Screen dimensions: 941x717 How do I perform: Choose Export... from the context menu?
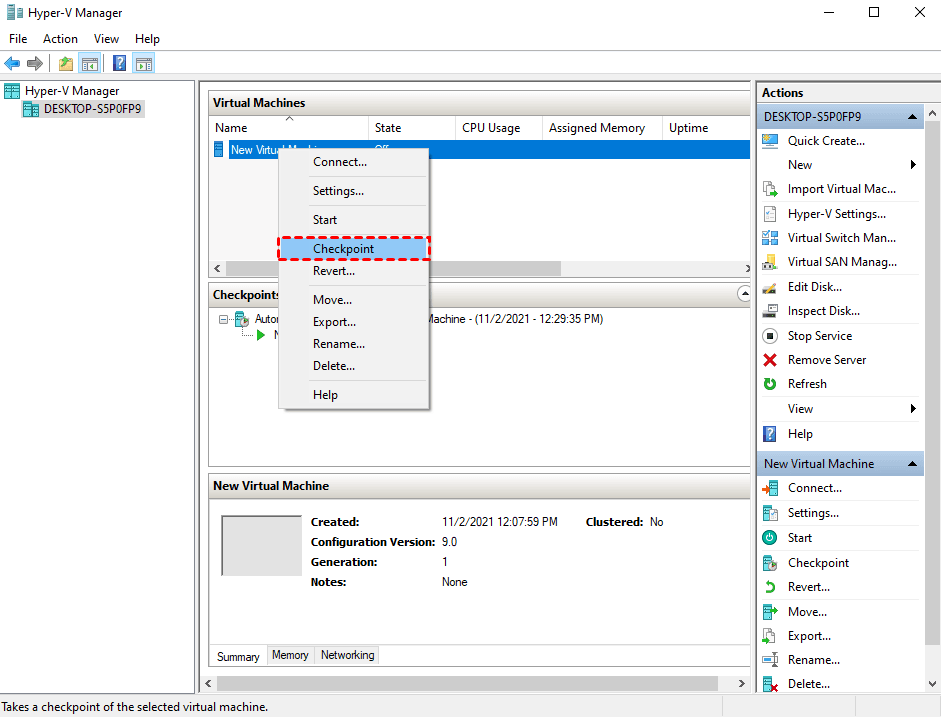[x=334, y=322]
